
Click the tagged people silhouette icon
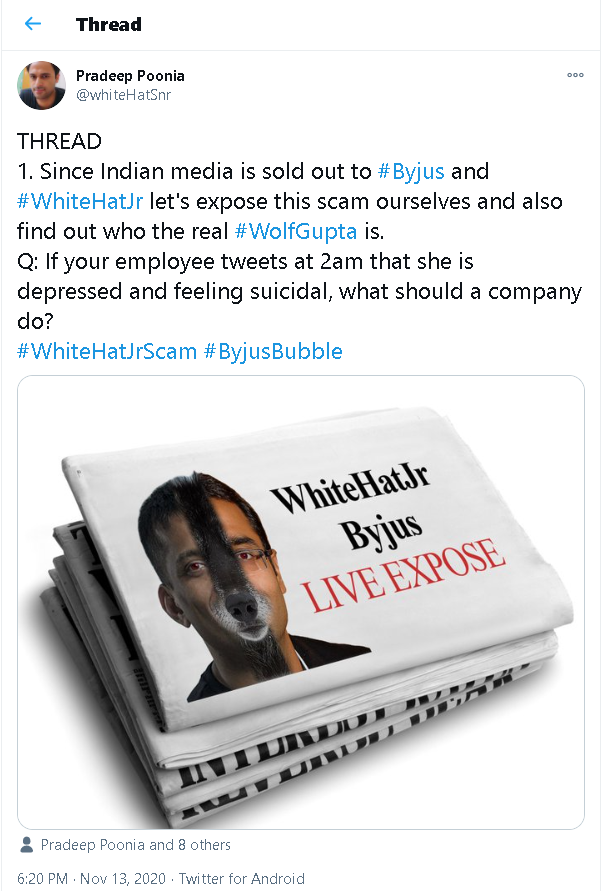click(26, 844)
